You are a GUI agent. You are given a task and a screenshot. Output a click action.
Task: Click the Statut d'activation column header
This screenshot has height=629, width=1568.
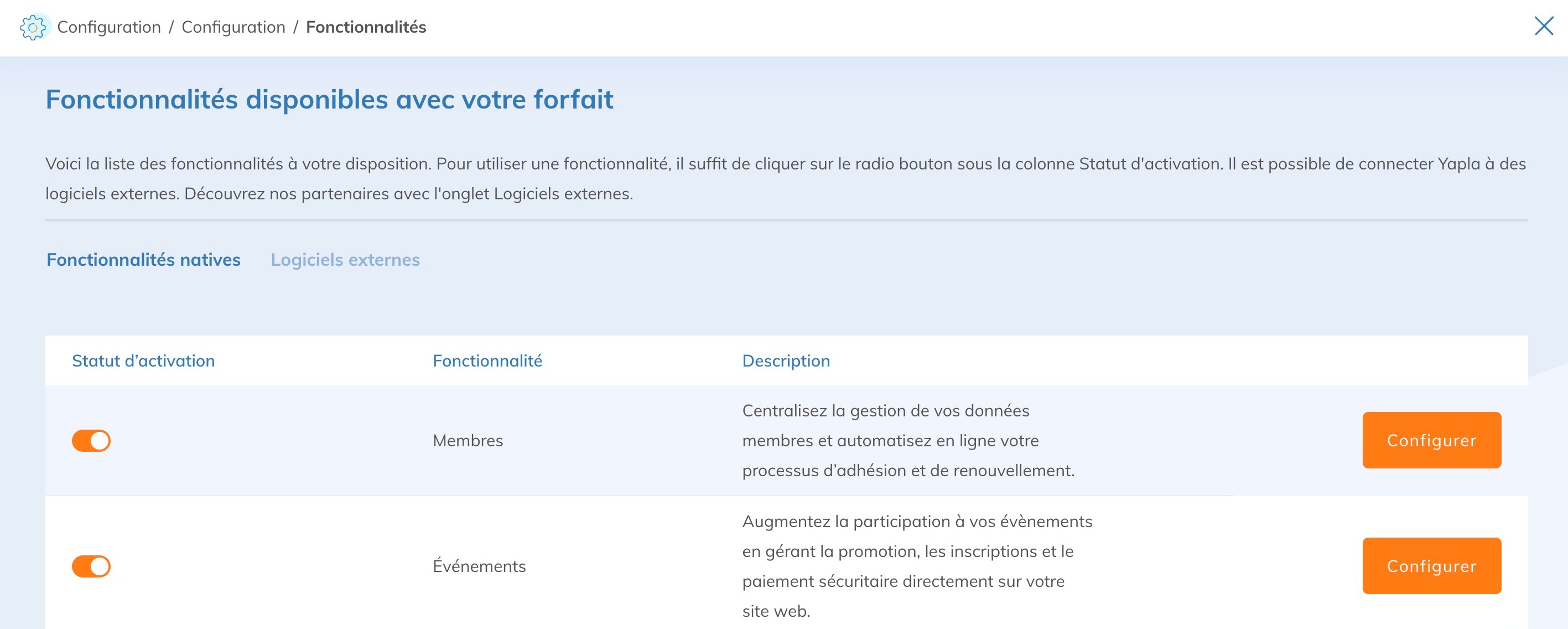143,360
